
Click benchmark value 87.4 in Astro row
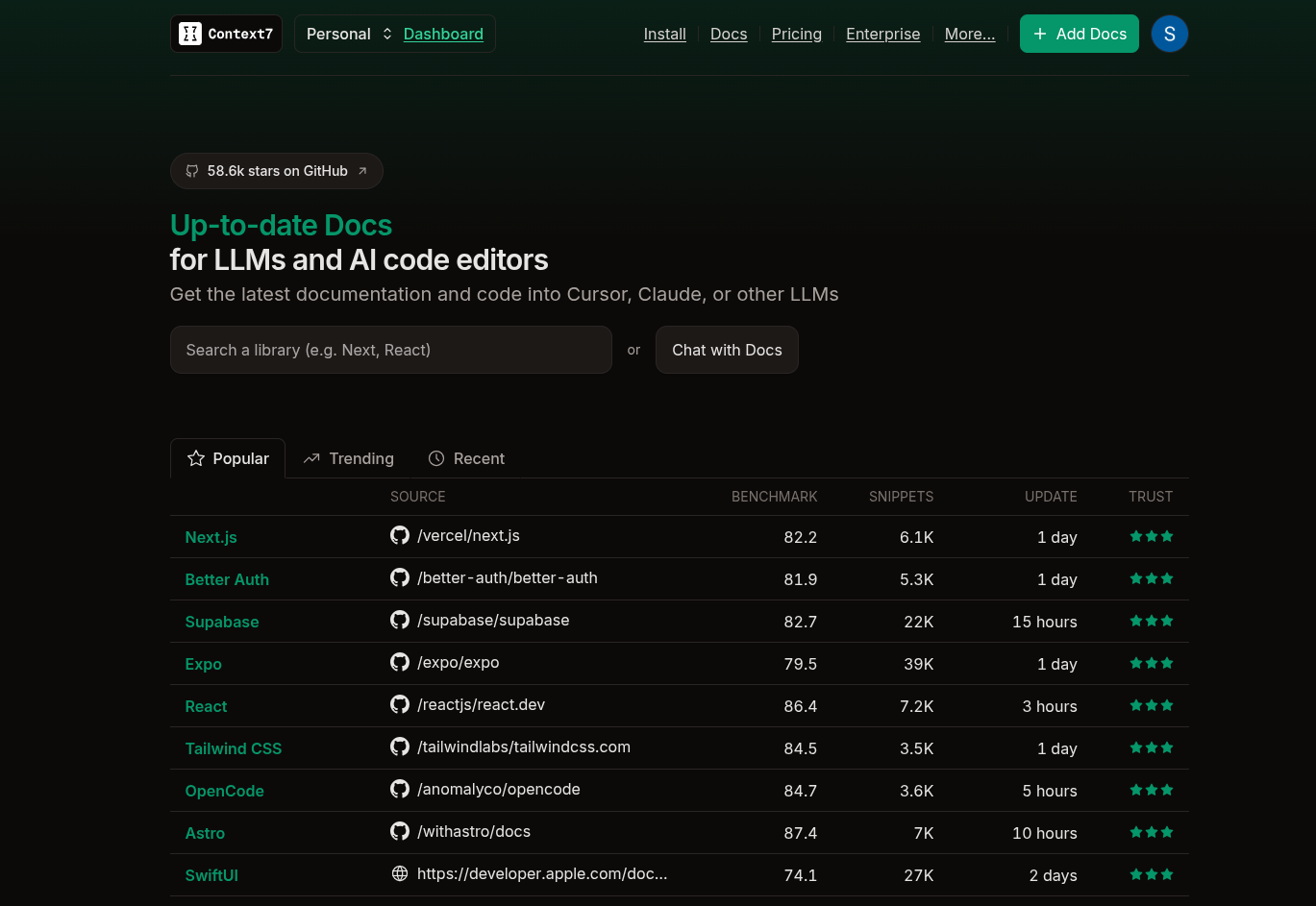point(800,833)
